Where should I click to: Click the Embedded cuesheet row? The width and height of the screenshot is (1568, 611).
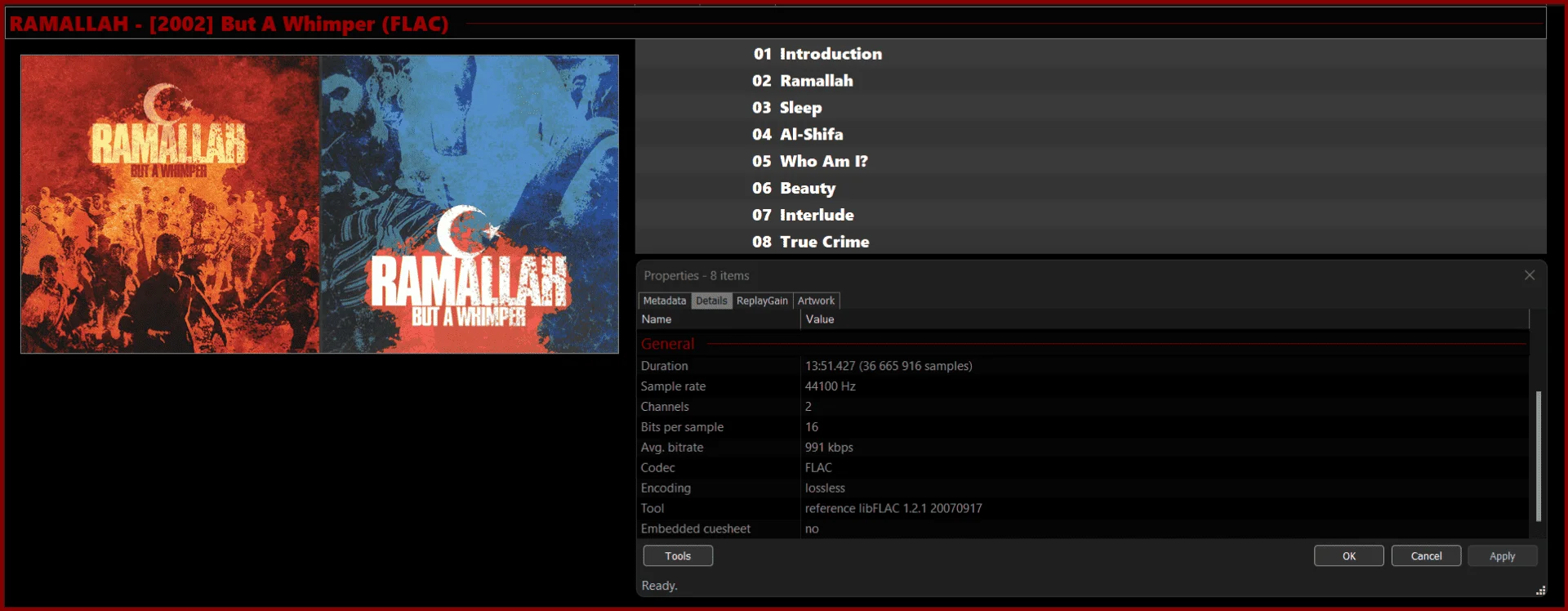[1083, 528]
